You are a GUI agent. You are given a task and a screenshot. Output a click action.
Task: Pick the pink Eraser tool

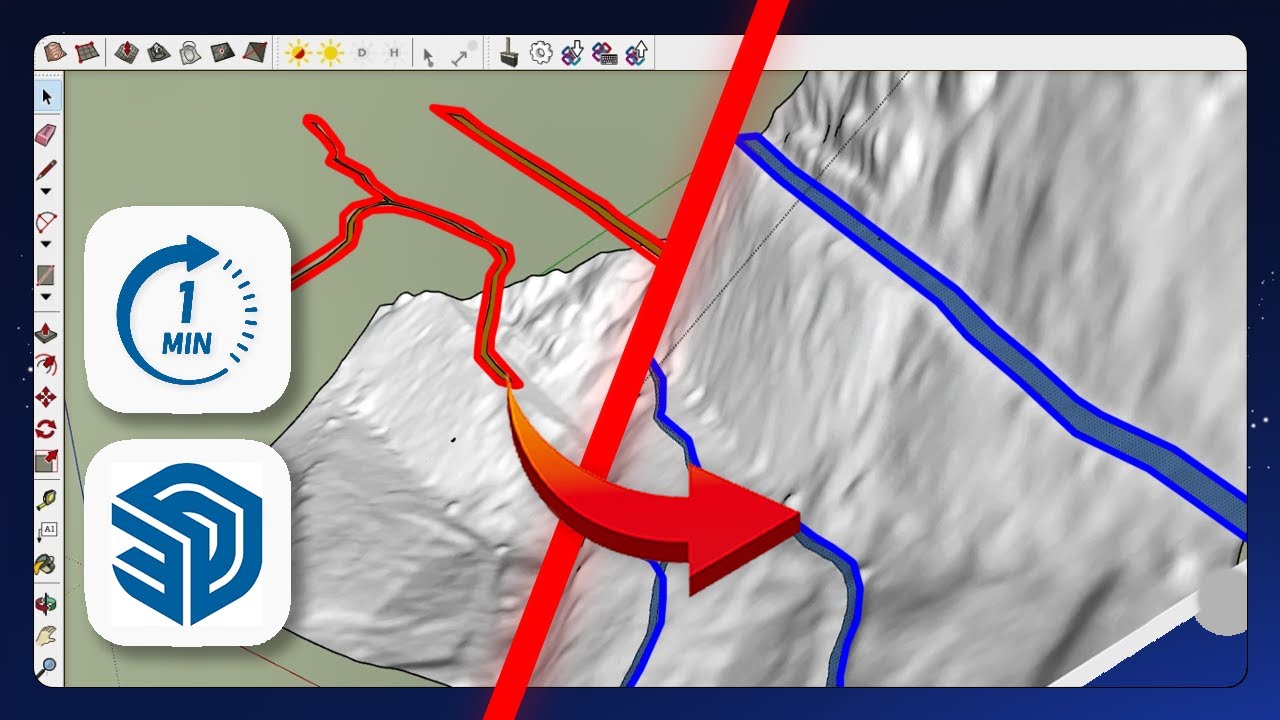pyautogui.click(x=46, y=134)
